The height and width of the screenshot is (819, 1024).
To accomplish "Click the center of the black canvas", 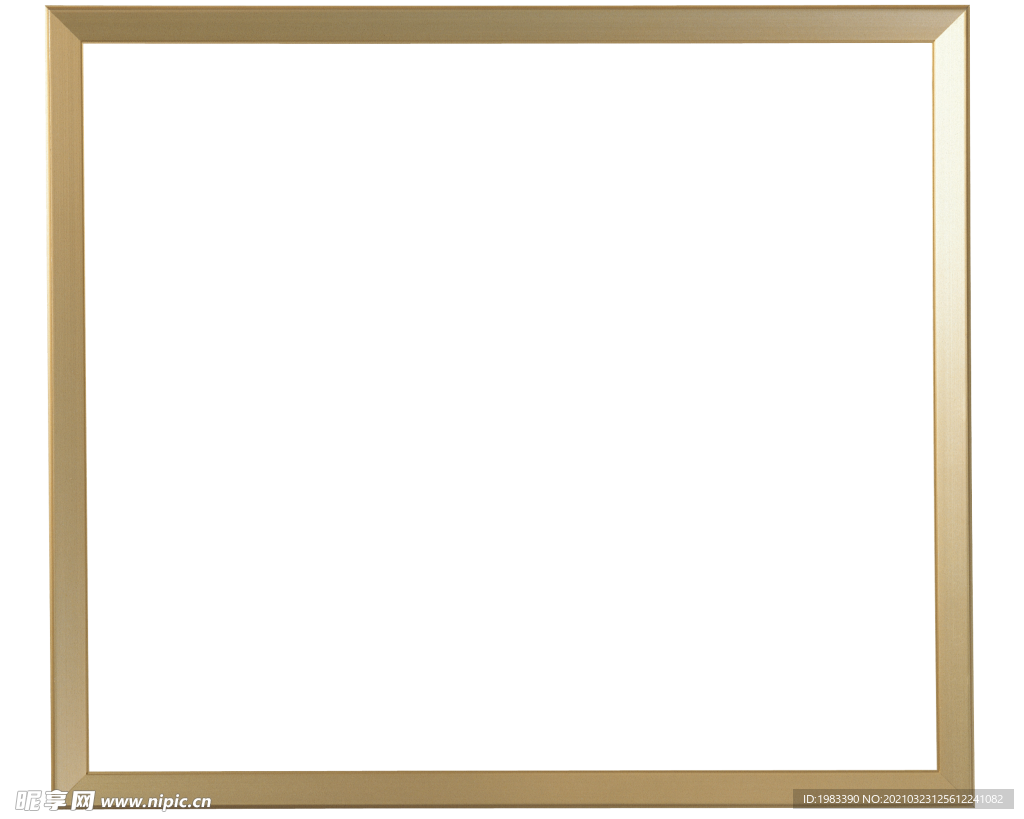I will tap(510, 406).
